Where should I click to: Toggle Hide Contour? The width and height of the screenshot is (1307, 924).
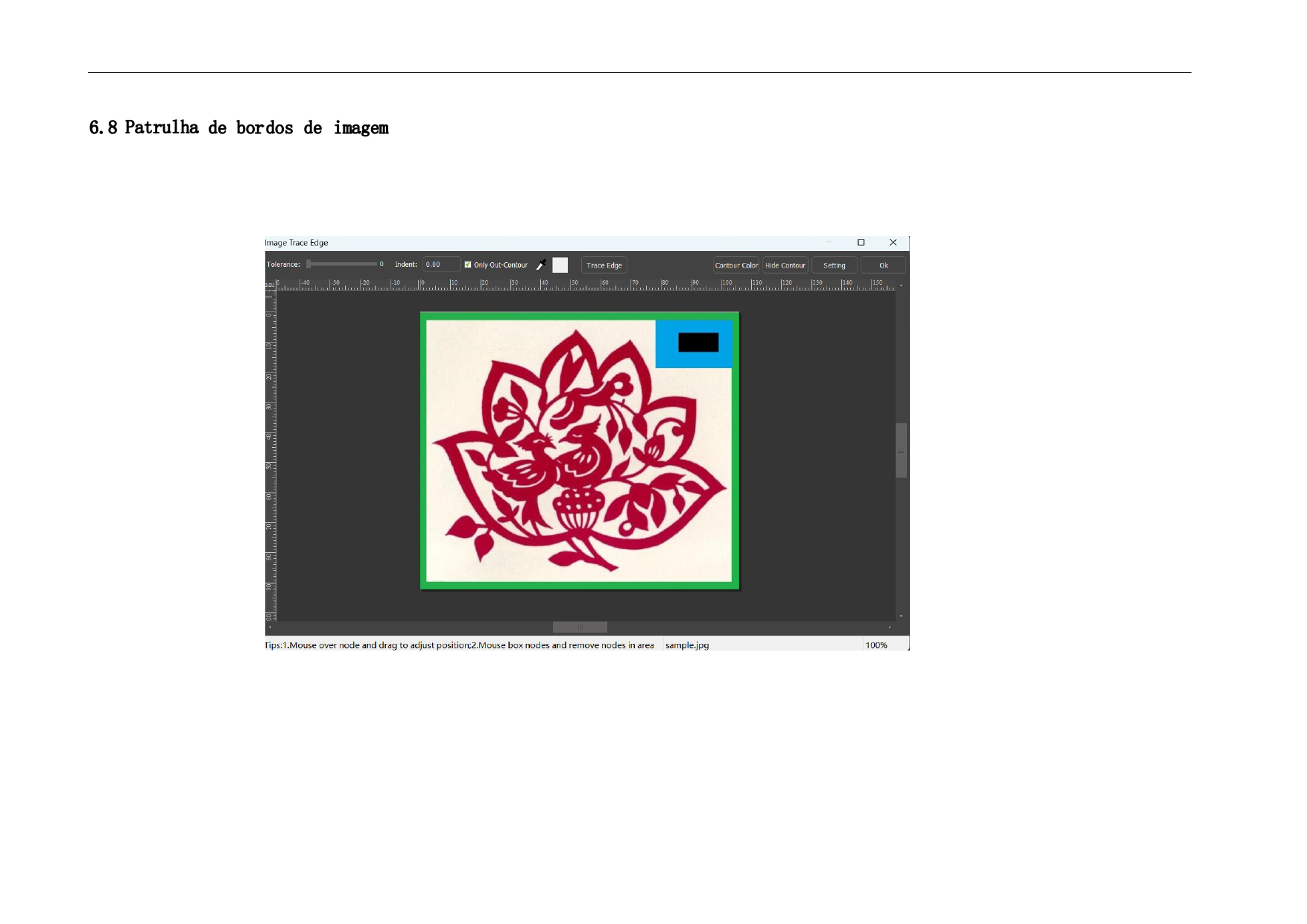pyautogui.click(x=785, y=265)
